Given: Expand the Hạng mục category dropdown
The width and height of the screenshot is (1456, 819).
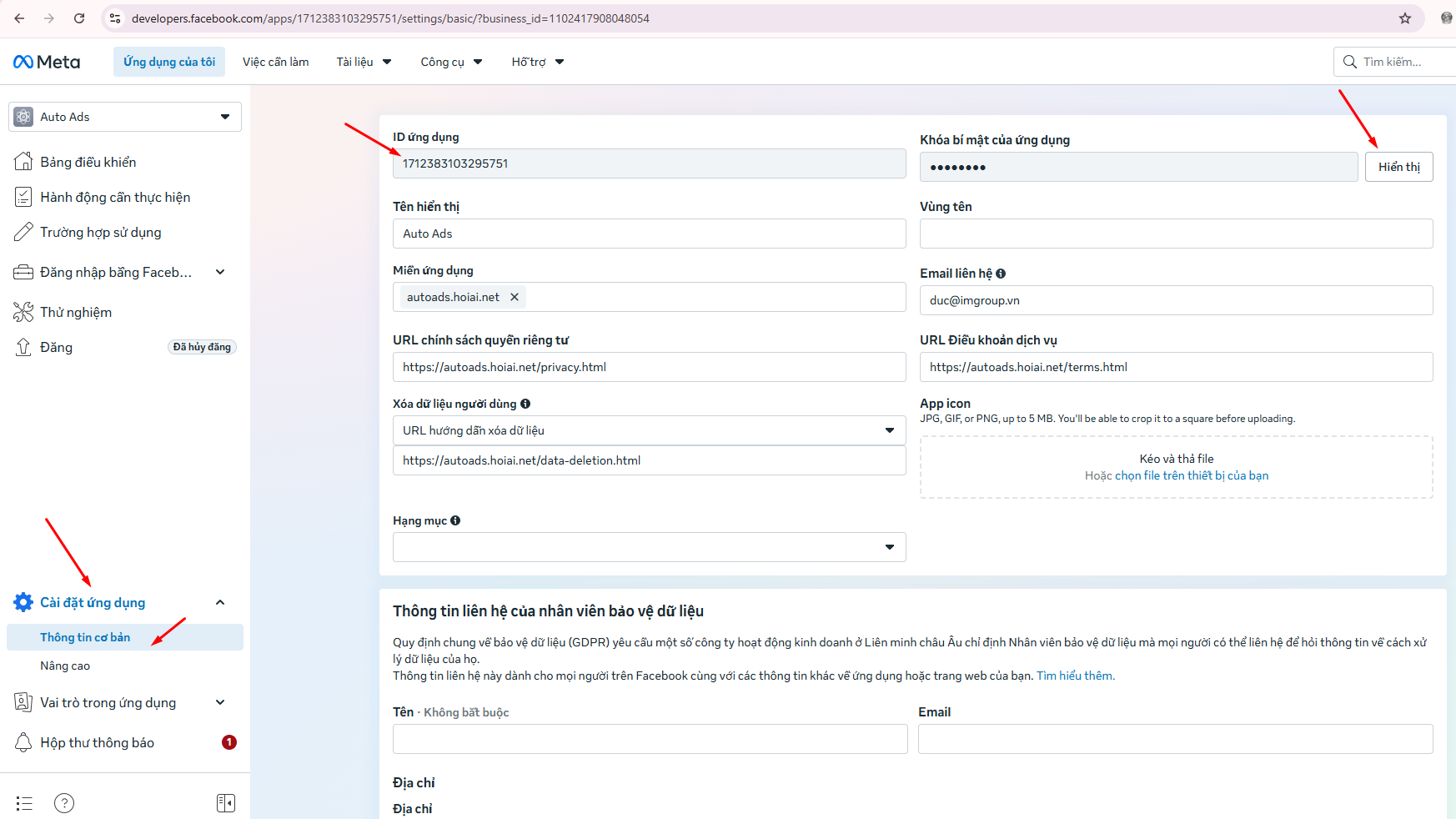Looking at the screenshot, I should click(649, 547).
